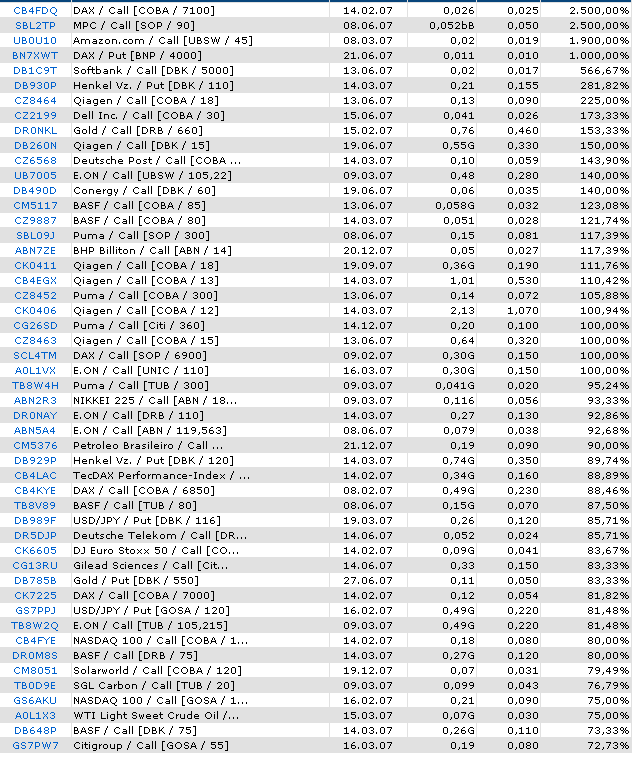The width and height of the screenshot is (632, 758).
Task: Follow the ABN2R3 NIKKEI link
Action: coord(35,400)
